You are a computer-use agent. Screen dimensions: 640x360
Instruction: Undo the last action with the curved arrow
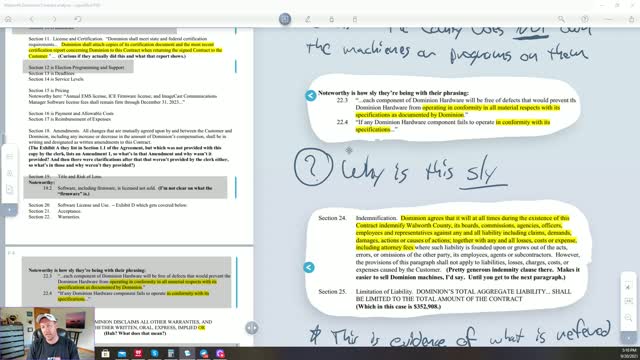pos(78,19)
